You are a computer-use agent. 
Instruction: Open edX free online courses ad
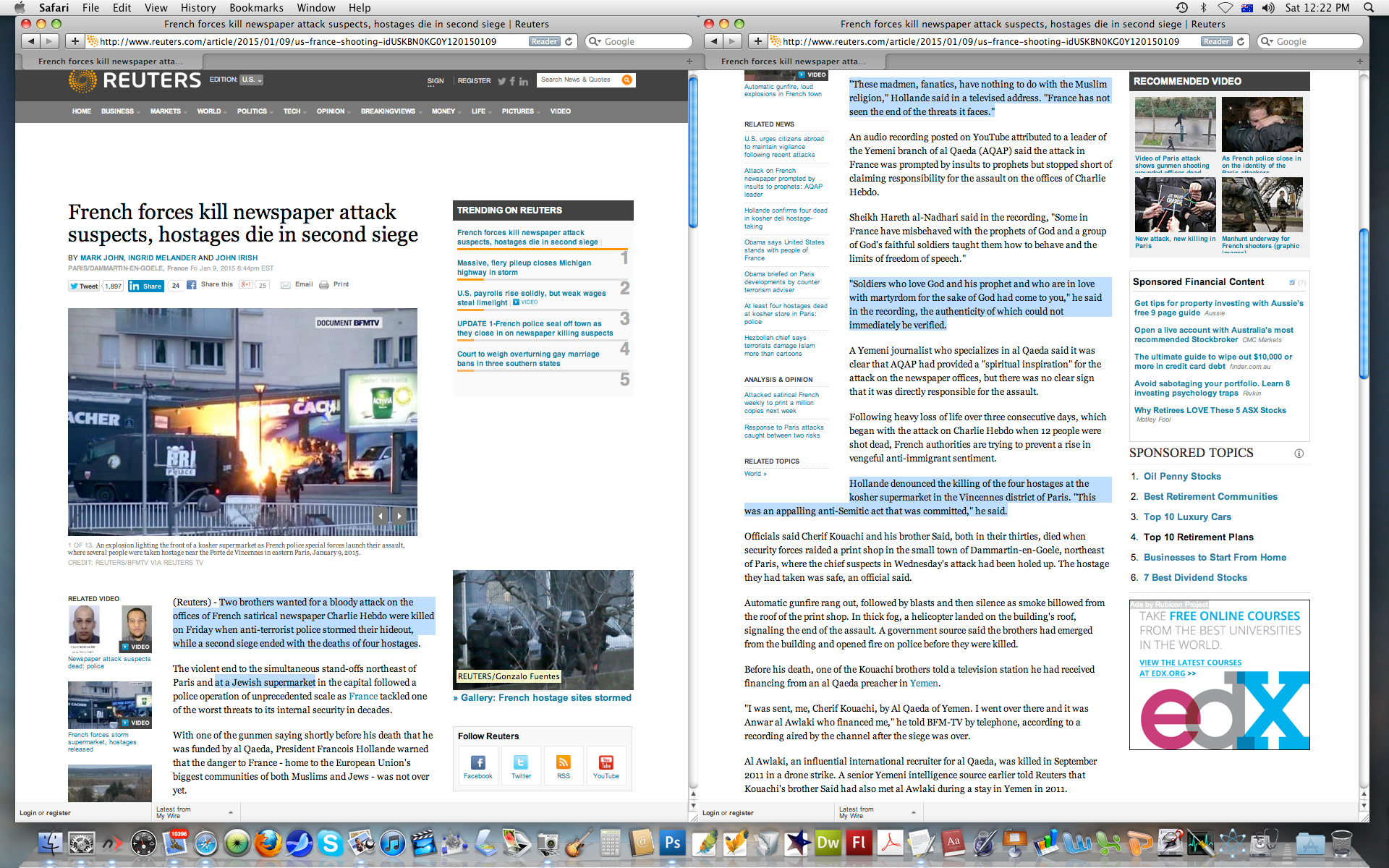click(x=1220, y=676)
